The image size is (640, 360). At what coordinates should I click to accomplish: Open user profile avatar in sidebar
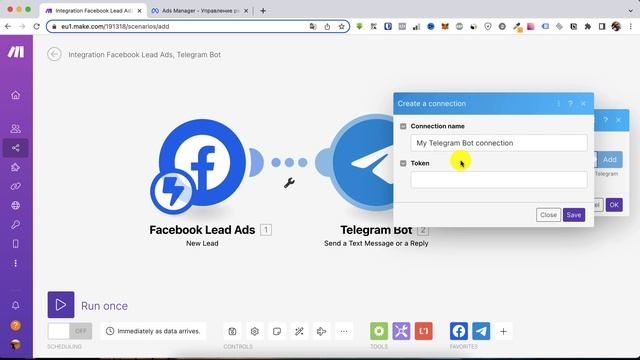(16, 344)
